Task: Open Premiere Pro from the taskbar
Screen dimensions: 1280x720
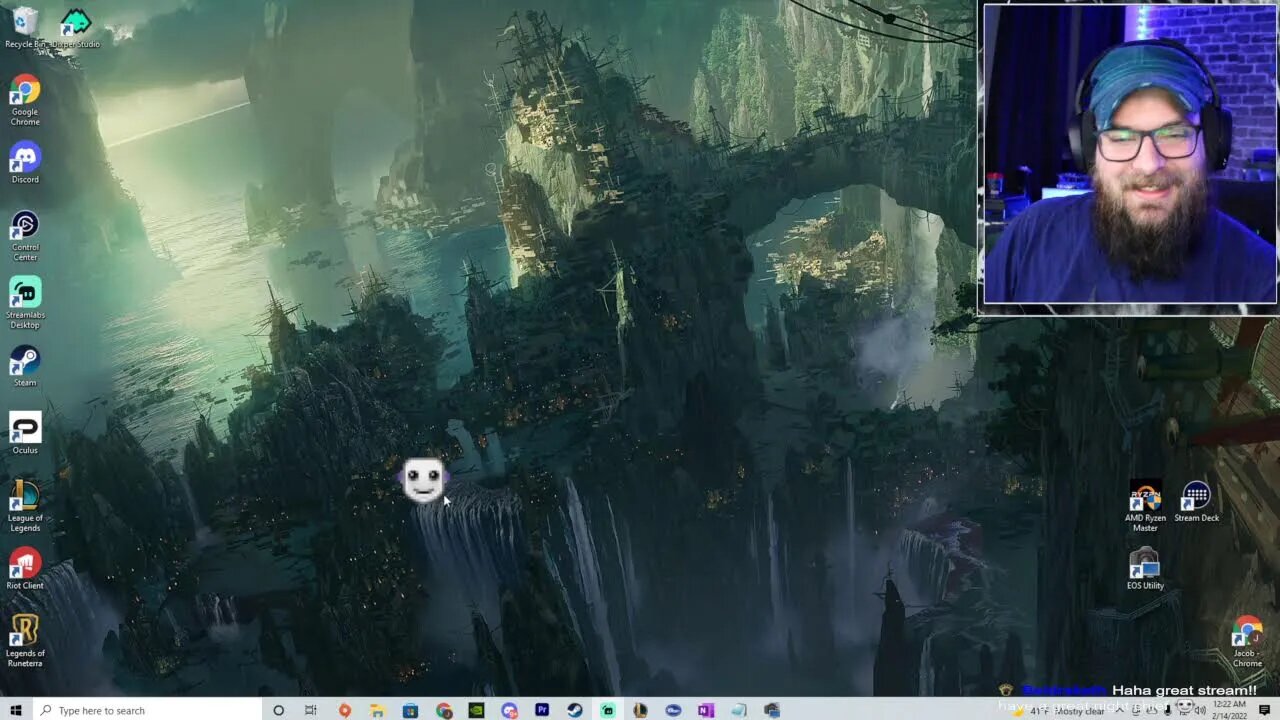Action: (542, 710)
